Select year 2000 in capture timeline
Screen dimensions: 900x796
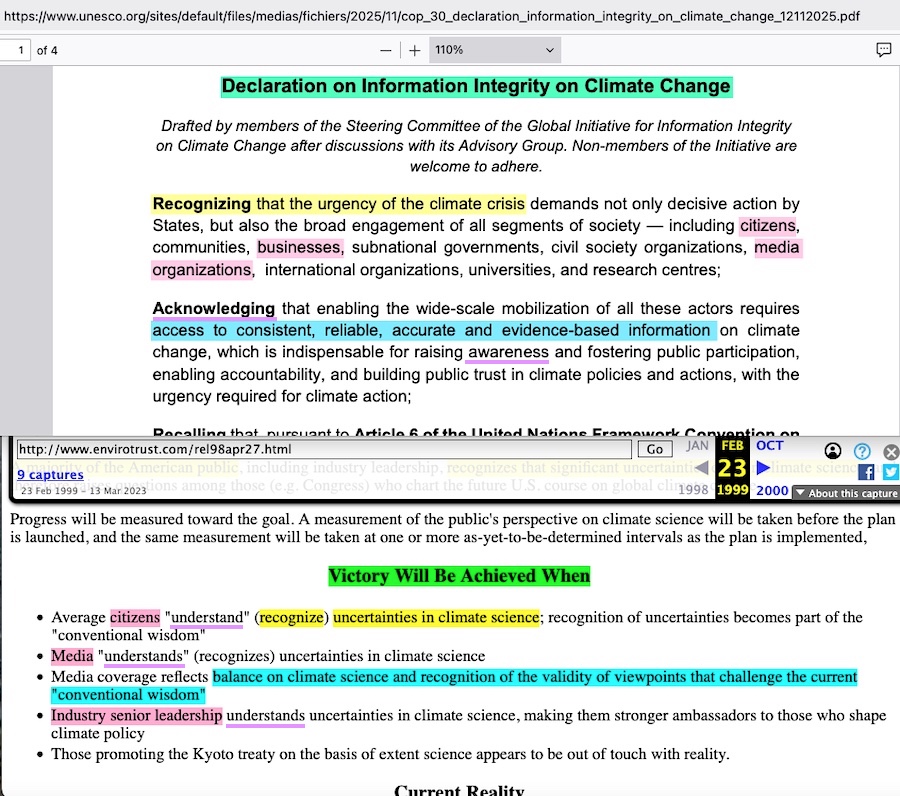coord(772,490)
